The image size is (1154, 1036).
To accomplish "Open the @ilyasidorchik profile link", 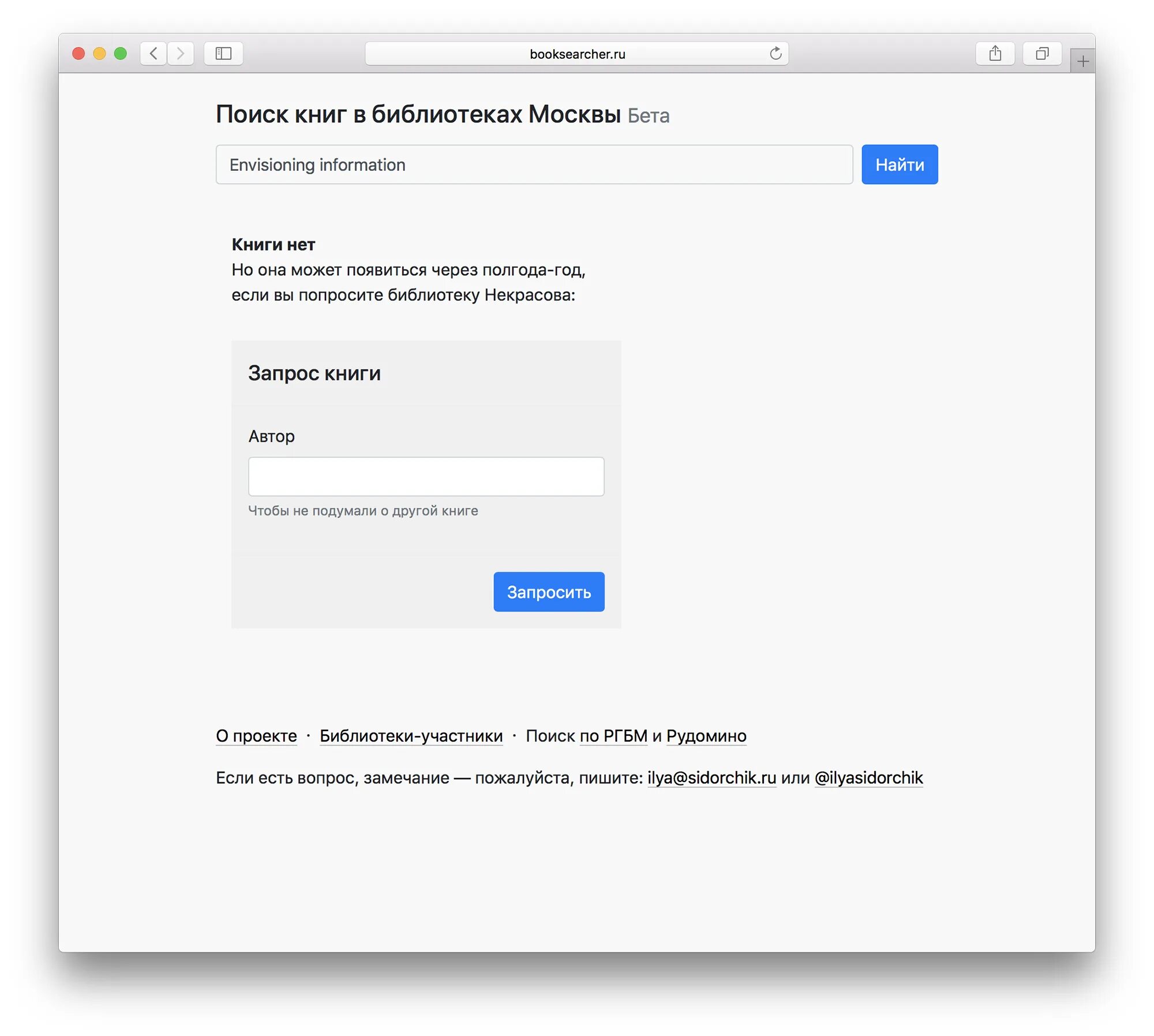I will click(x=868, y=777).
